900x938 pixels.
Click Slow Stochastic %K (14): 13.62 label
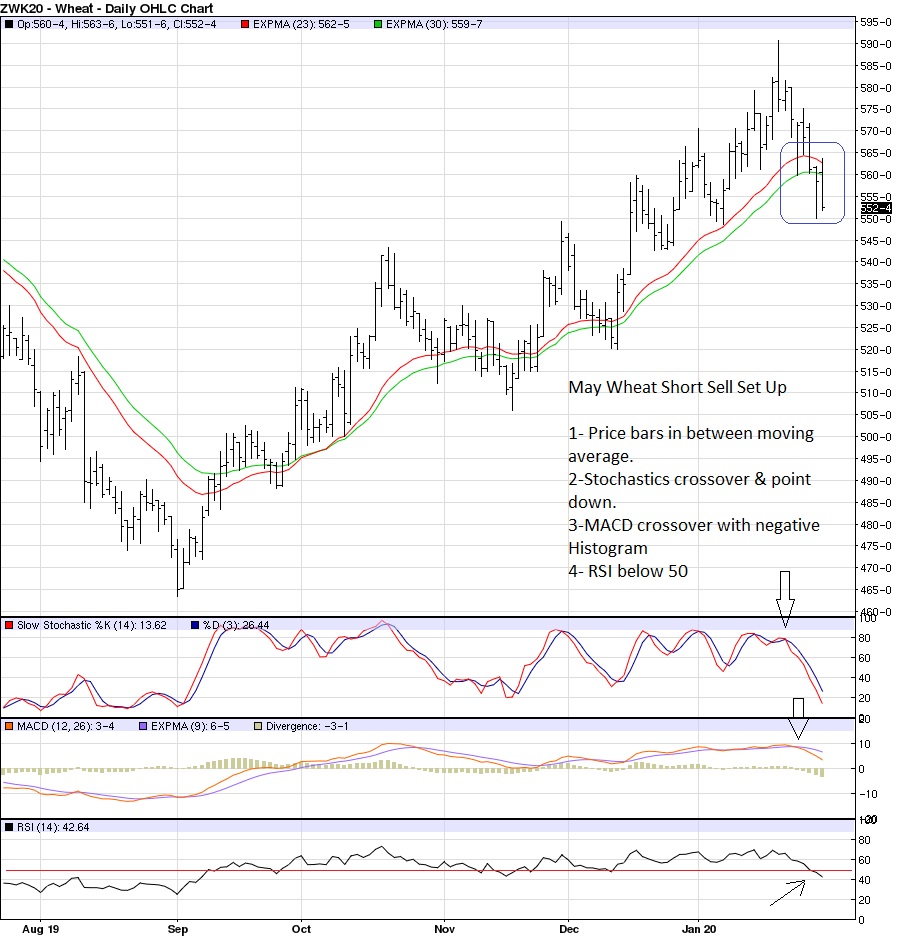pos(92,625)
